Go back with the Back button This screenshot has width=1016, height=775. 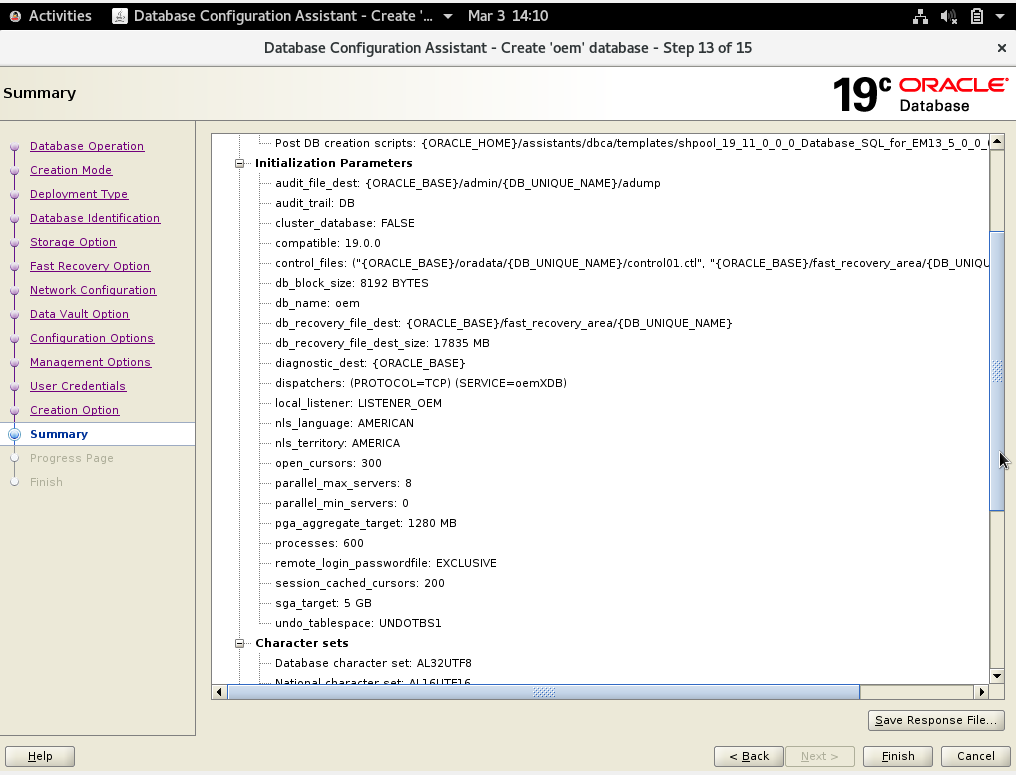pyautogui.click(x=748, y=756)
